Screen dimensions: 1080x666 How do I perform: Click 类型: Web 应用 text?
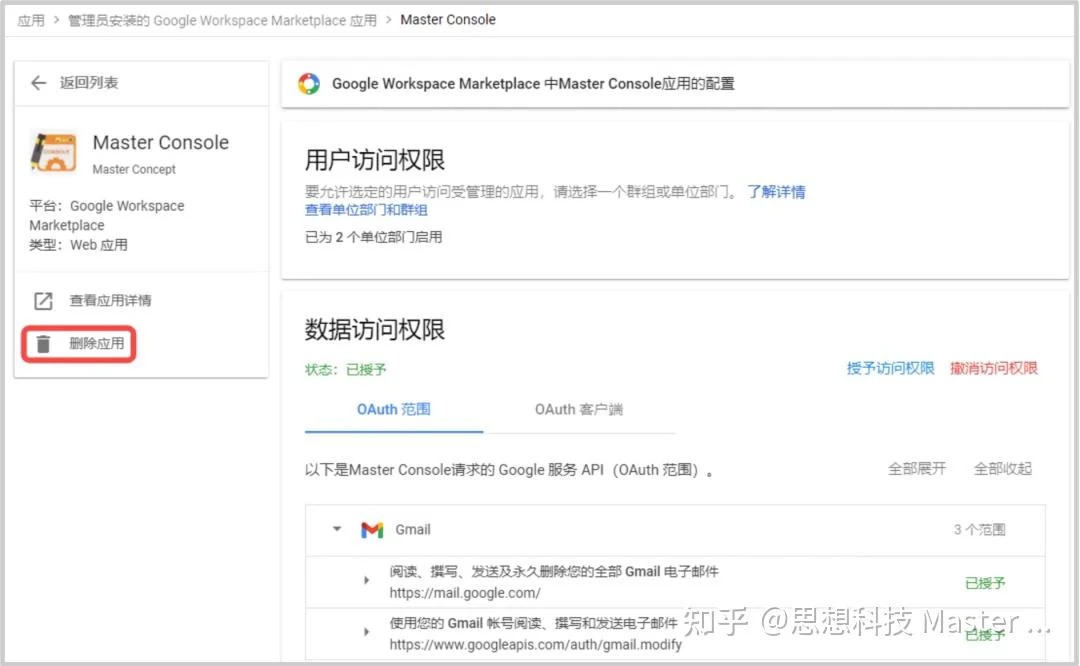click(x=79, y=245)
